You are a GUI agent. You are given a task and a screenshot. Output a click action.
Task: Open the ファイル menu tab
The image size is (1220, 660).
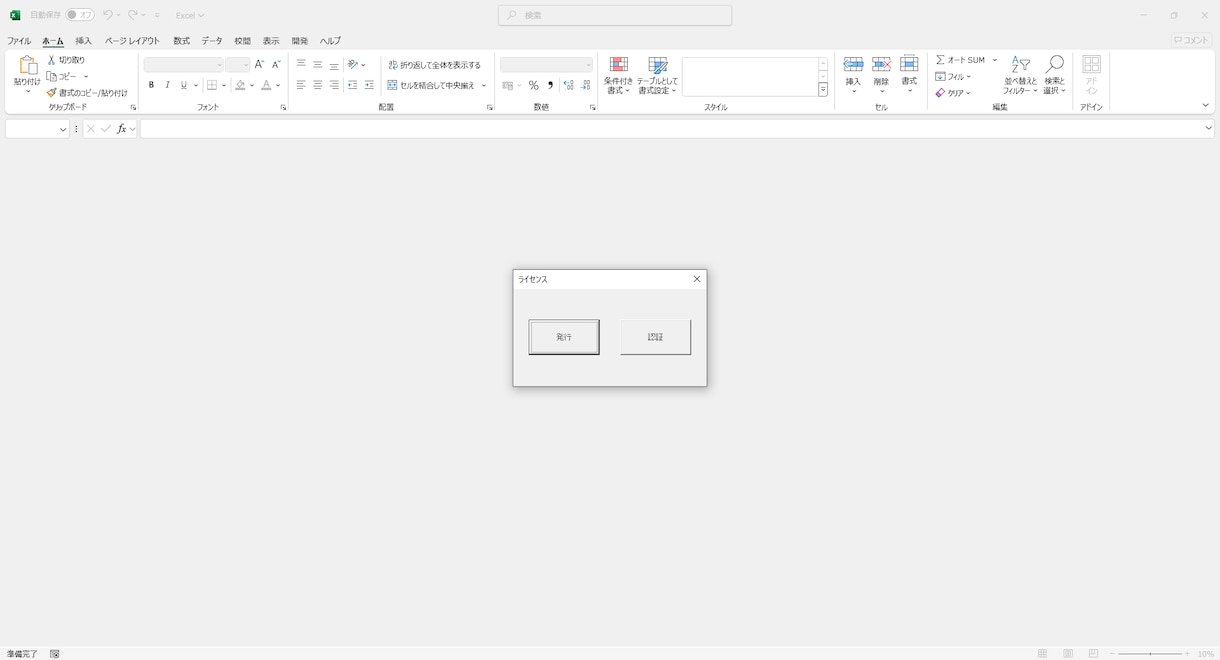tap(19, 41)
